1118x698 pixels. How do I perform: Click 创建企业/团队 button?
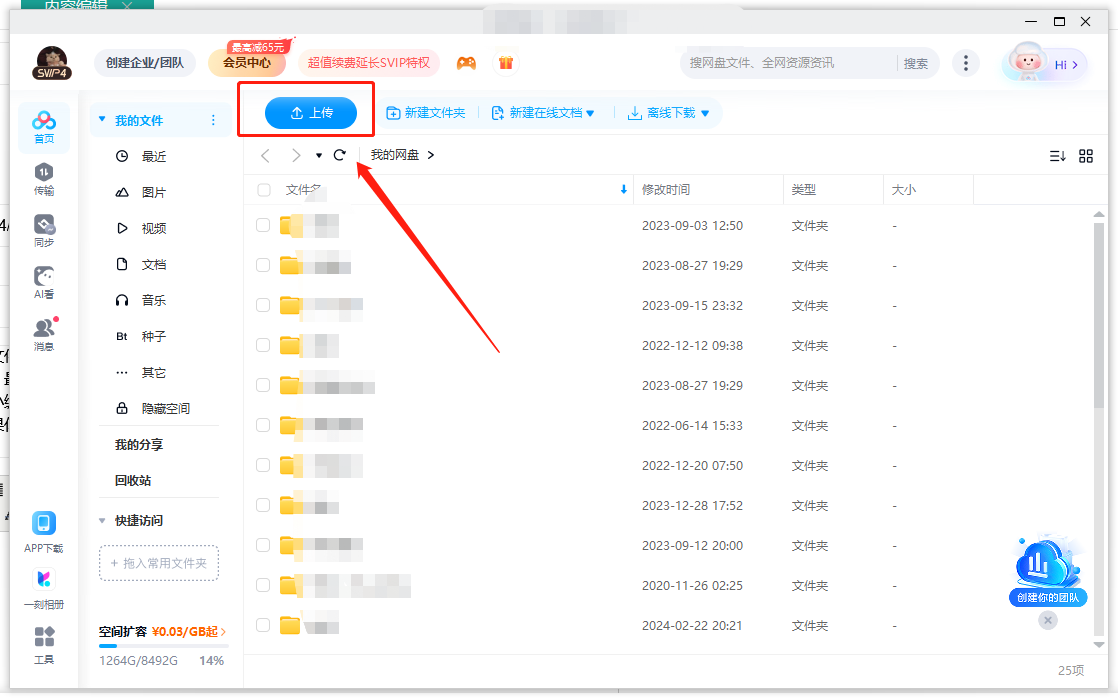coord(145,63)
